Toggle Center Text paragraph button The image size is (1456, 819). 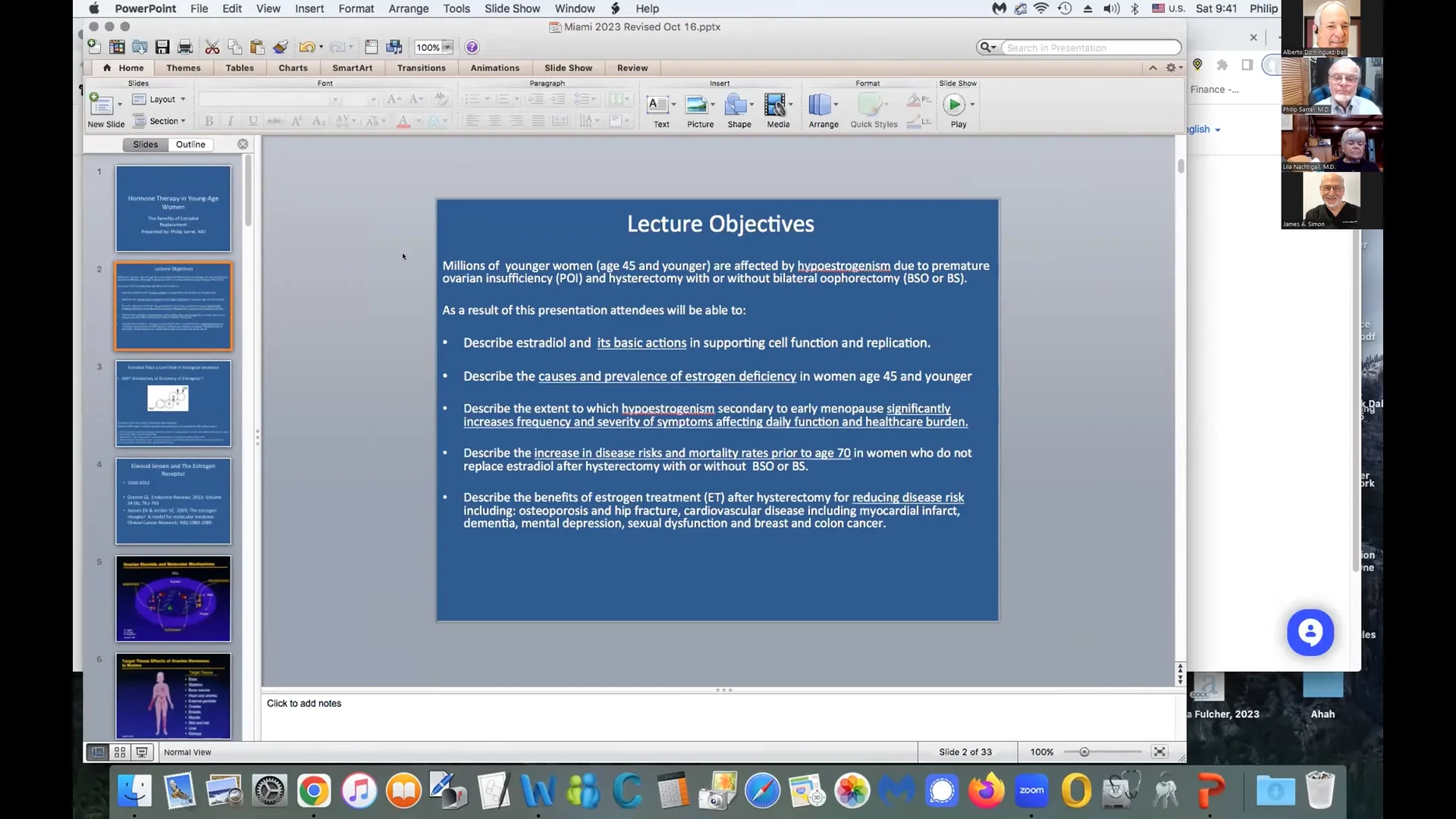pyautogui.click(x=494, y=121)
